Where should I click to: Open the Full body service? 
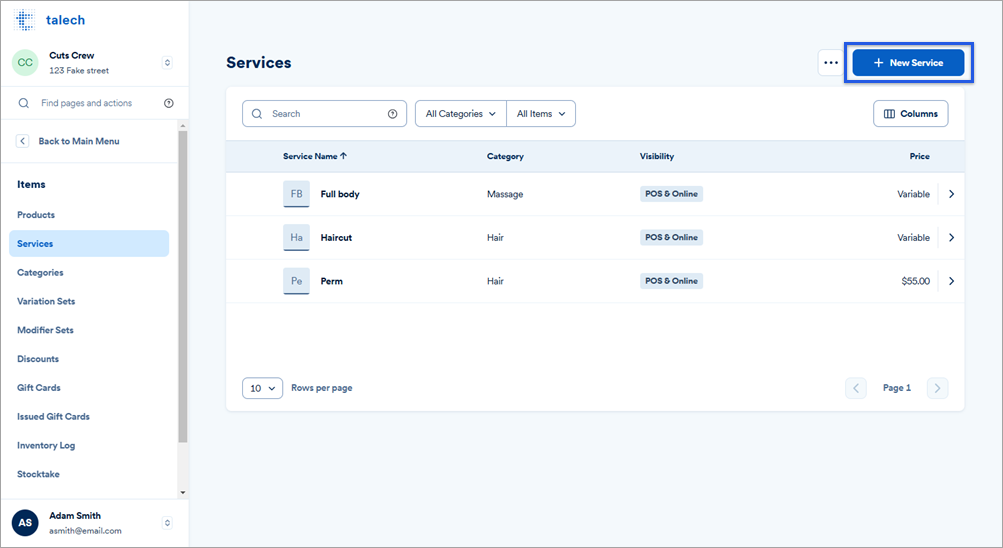click(x=340, y=194)
